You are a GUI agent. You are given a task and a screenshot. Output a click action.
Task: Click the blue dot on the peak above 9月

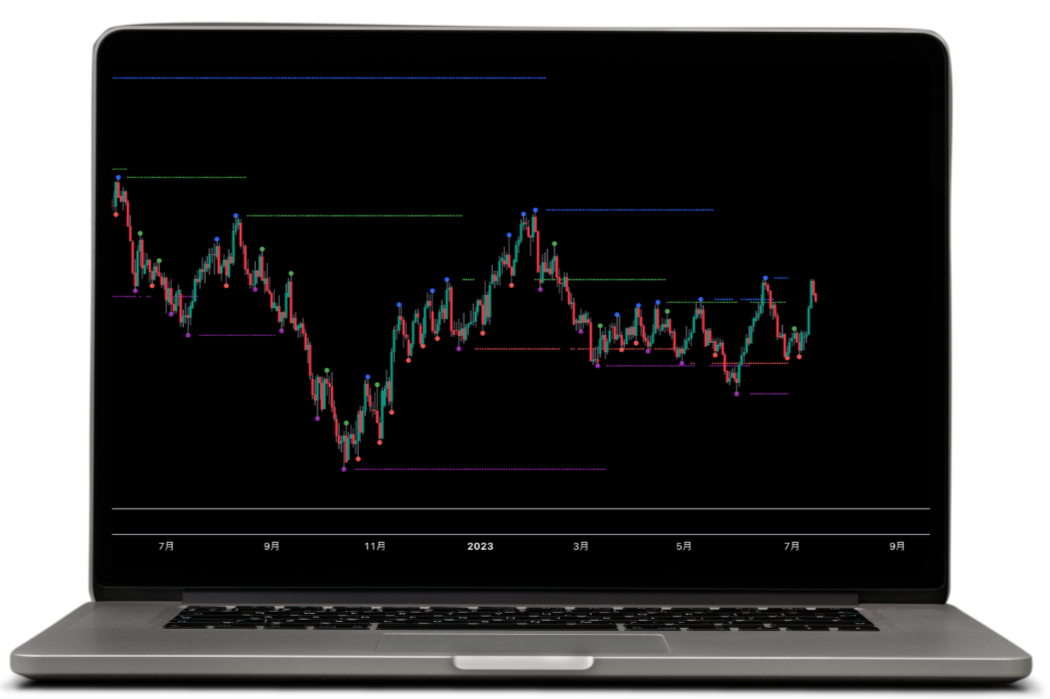pyautogui.click(x=237, y=215)
